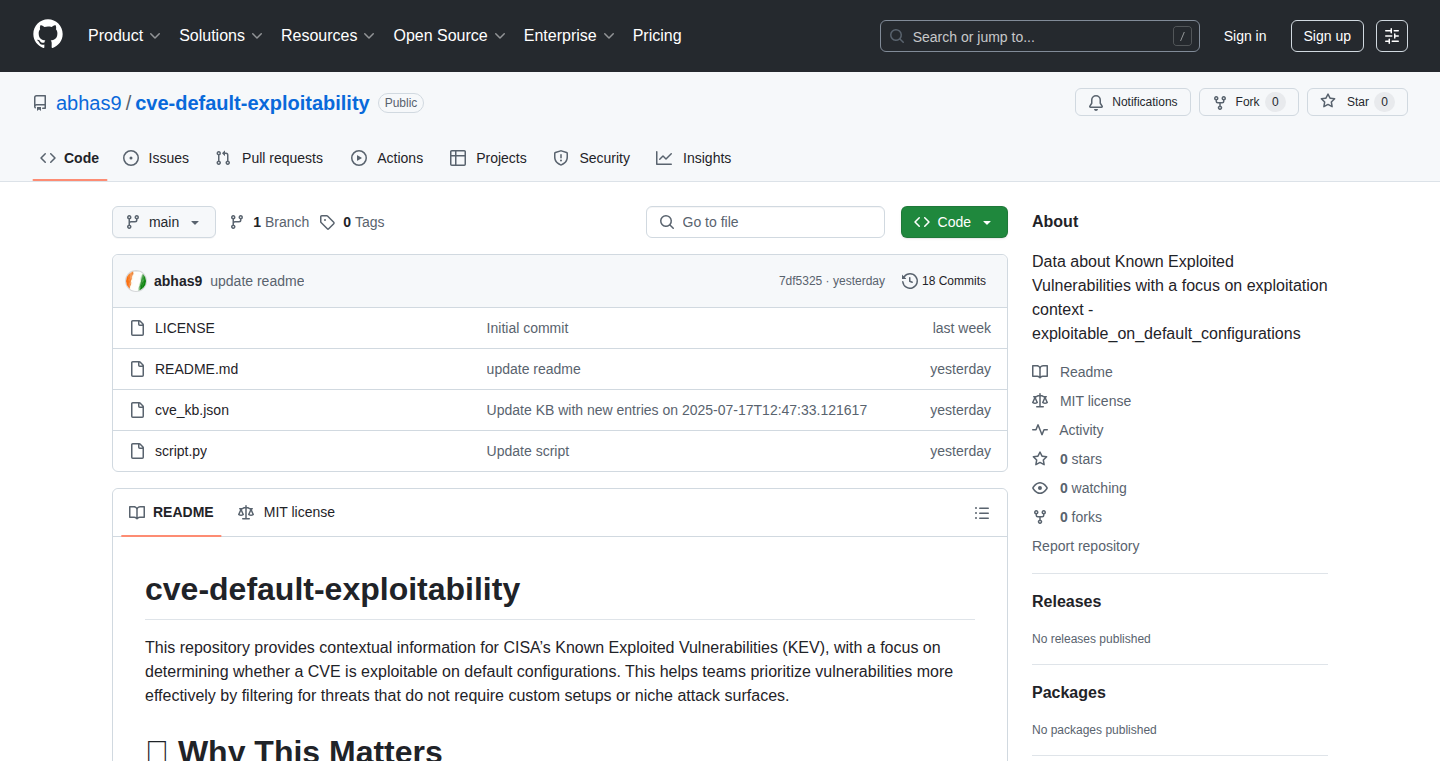Screen dimensions: 1440x761
Task: Open the main branch selector dropdown
Action: [164, 222]
